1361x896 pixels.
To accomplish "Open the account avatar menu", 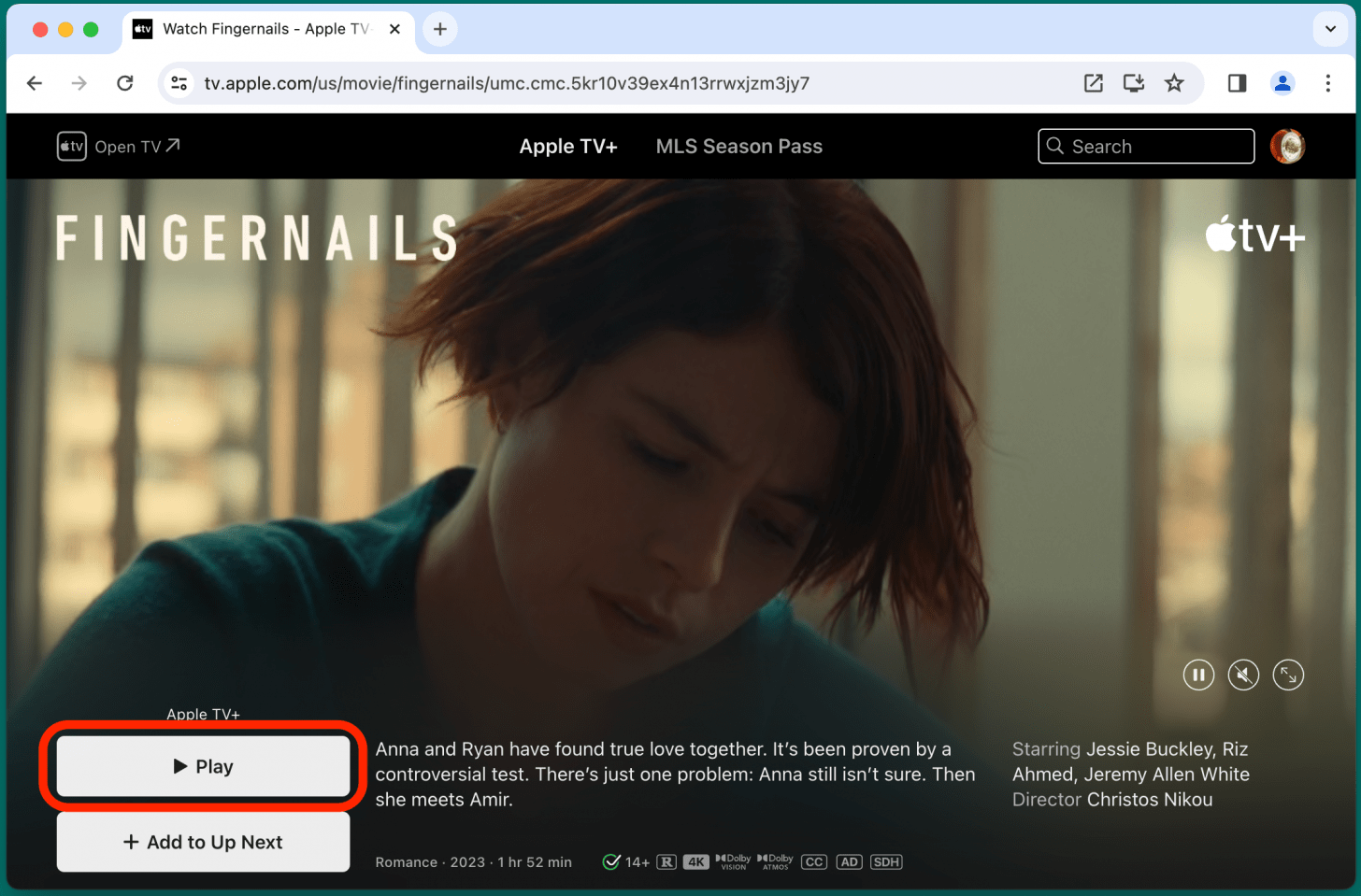I will [1287, 146].
